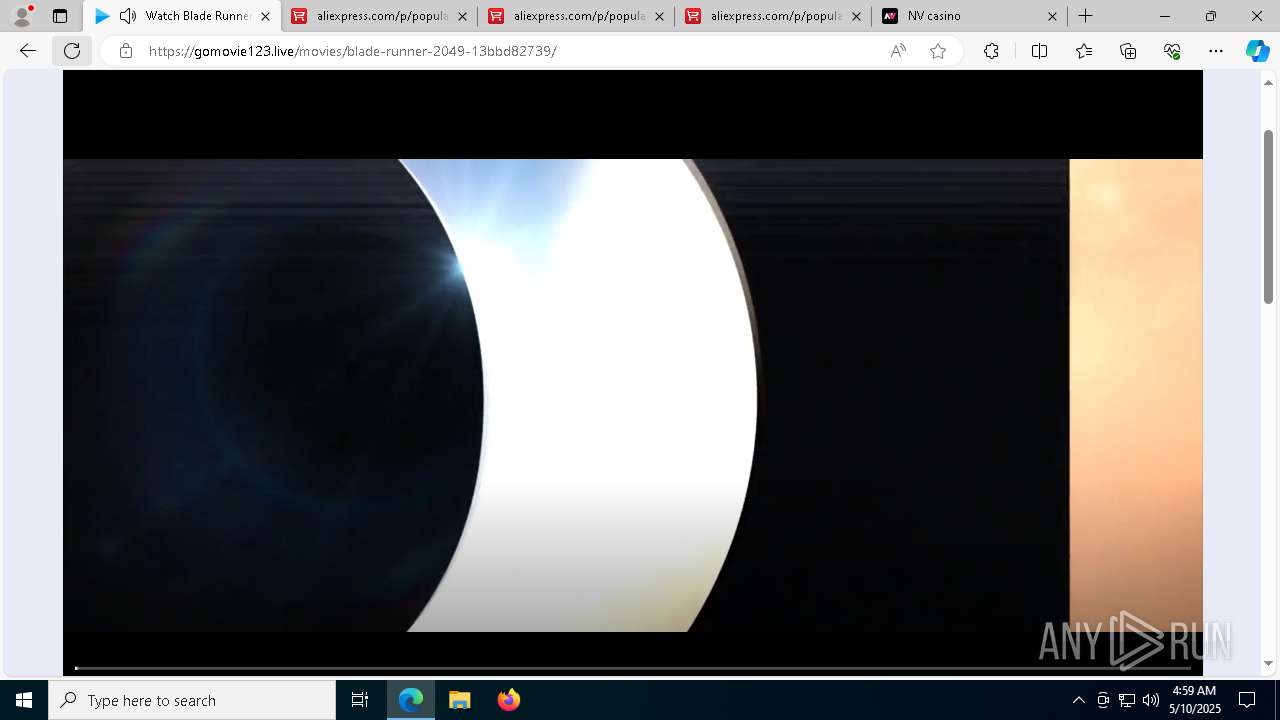Screen dimensions: 1280x720
Task: Open the tab actions menu icon
Action: tap(60, 16)
